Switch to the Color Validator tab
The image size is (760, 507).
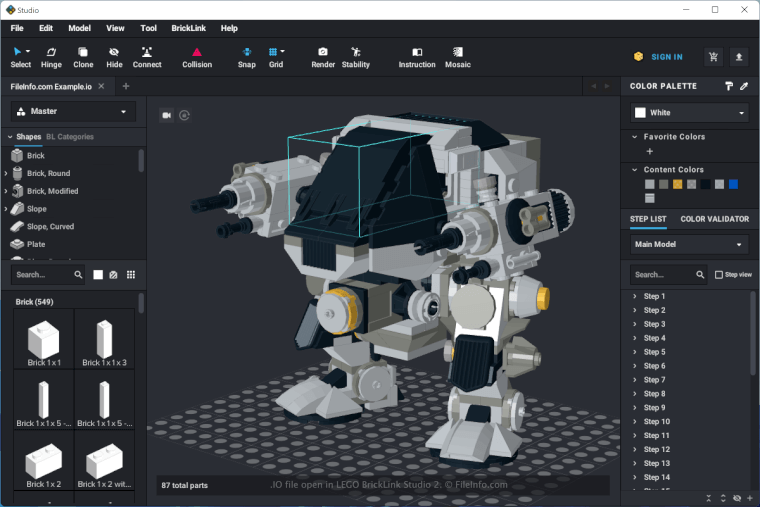[714, 219]
